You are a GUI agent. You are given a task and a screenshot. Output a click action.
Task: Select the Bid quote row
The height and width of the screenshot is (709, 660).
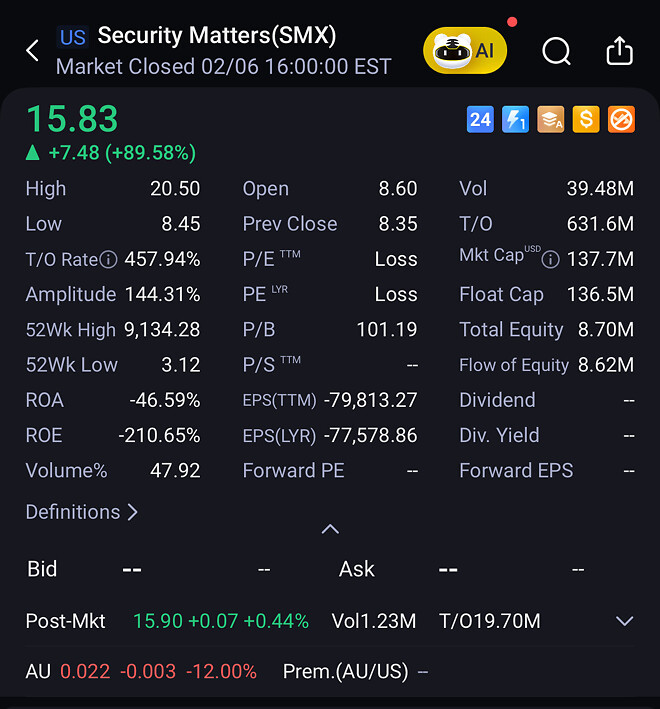click(150, 569)
